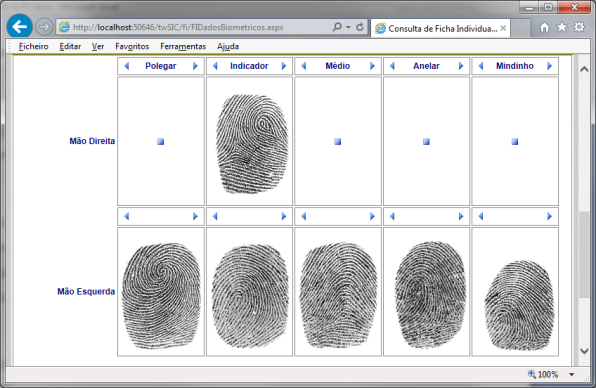
Task: Click the browser Forward button
Action: pos(44,27)
